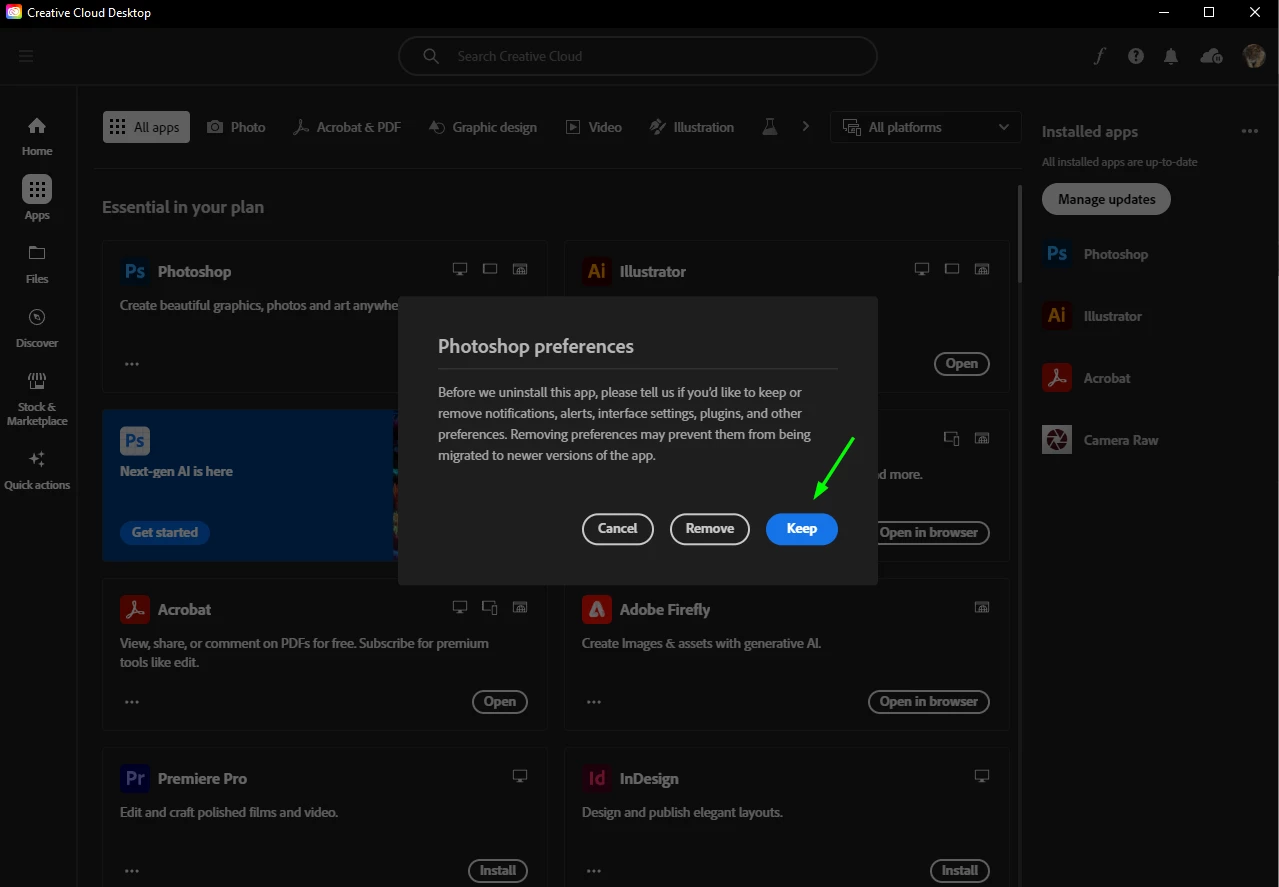
Task: Open Installed apps more options menu
Action: click(1249, 131)
